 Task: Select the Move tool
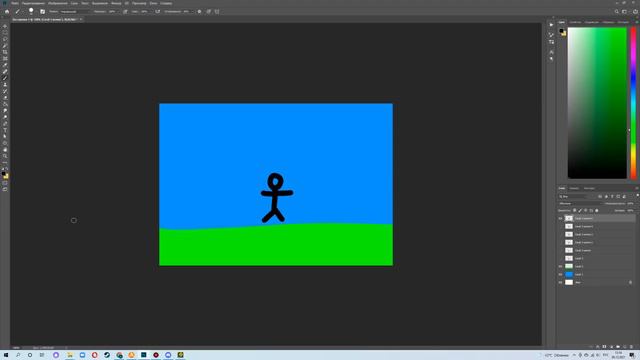coord(5,26)
